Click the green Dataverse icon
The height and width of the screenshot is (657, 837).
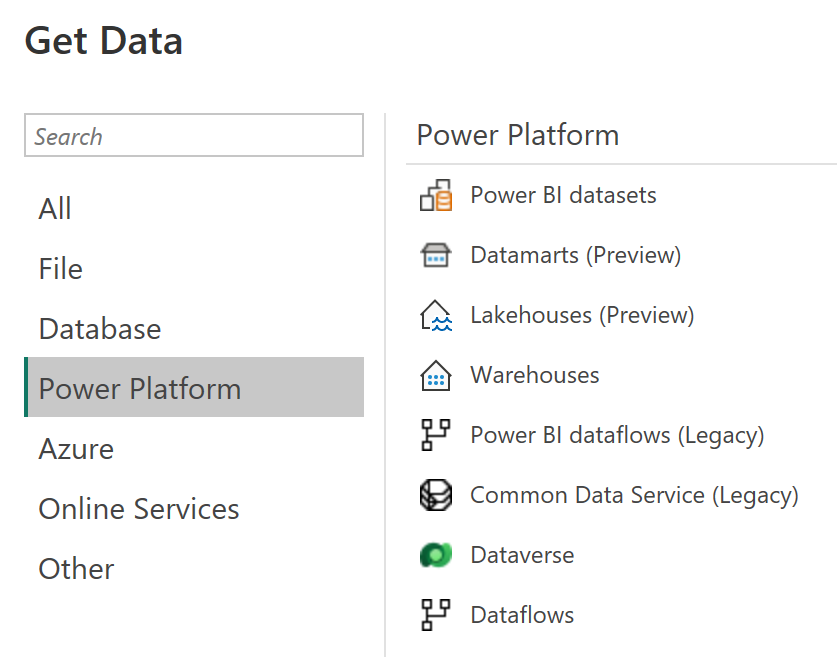pyautogui.click(x=436, y=555)
